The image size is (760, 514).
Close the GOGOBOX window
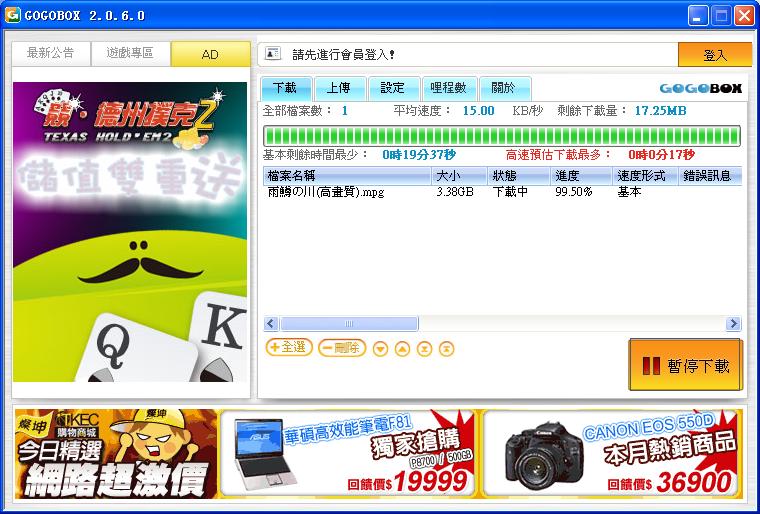744,16
